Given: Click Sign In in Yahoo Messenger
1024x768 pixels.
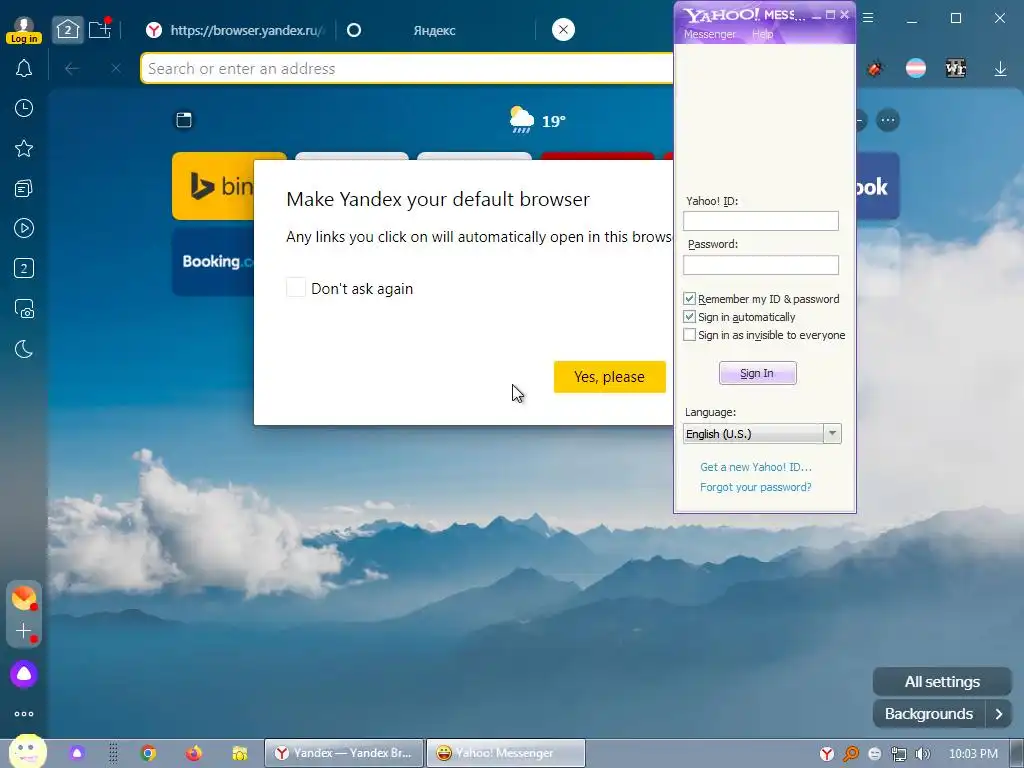Looking at the screenshot, I should (x=758, y=373).
